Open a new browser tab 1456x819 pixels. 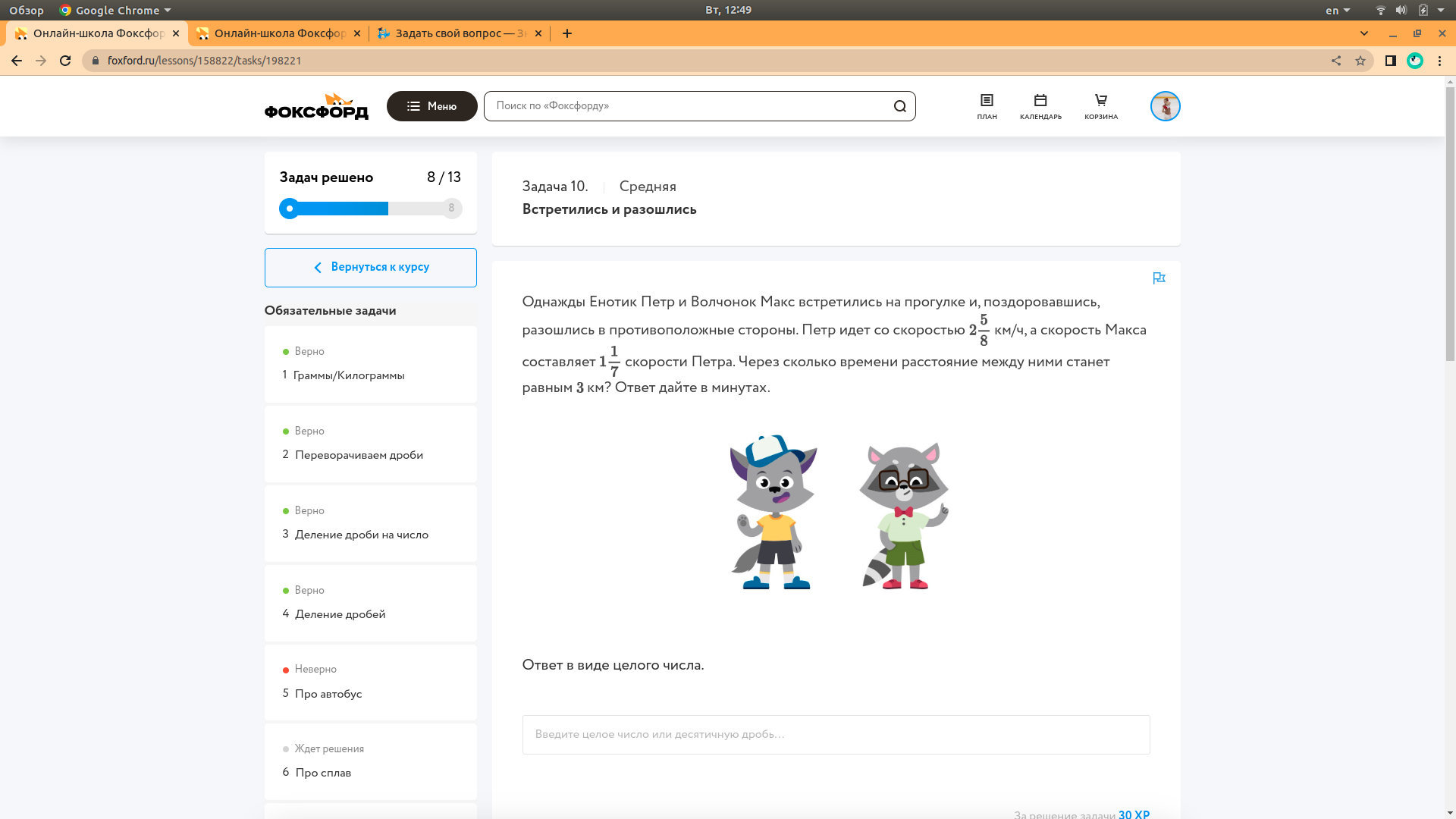click(x=567, y=33)
